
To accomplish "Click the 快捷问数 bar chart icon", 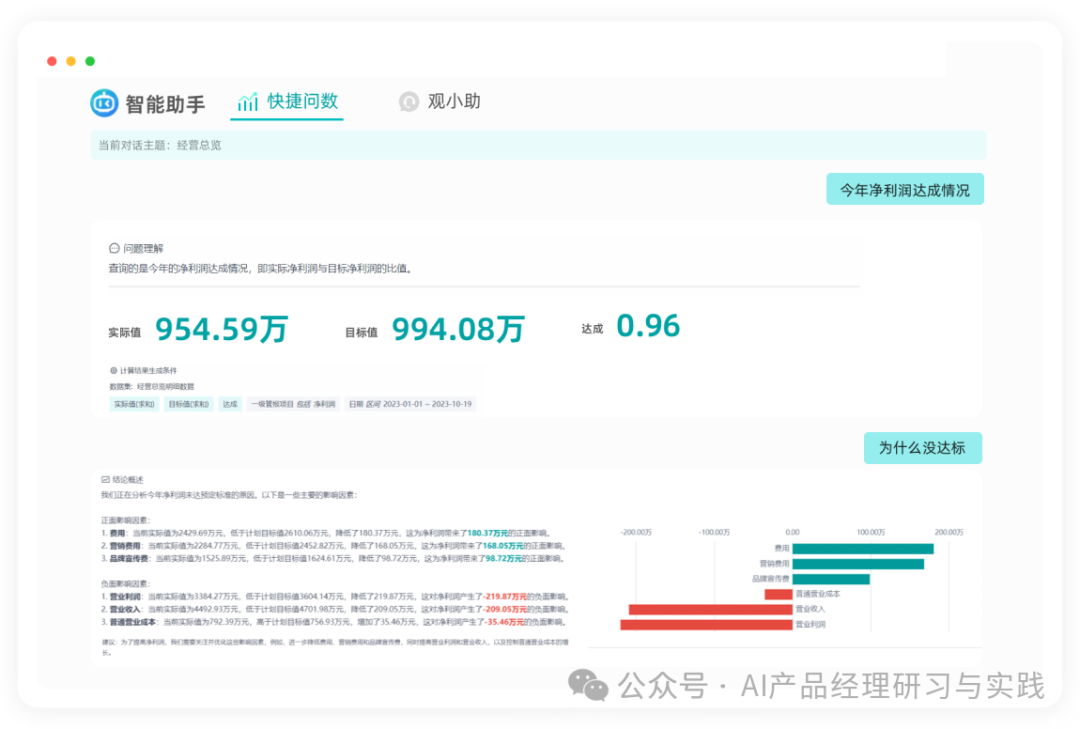I will tap(248, 102).
